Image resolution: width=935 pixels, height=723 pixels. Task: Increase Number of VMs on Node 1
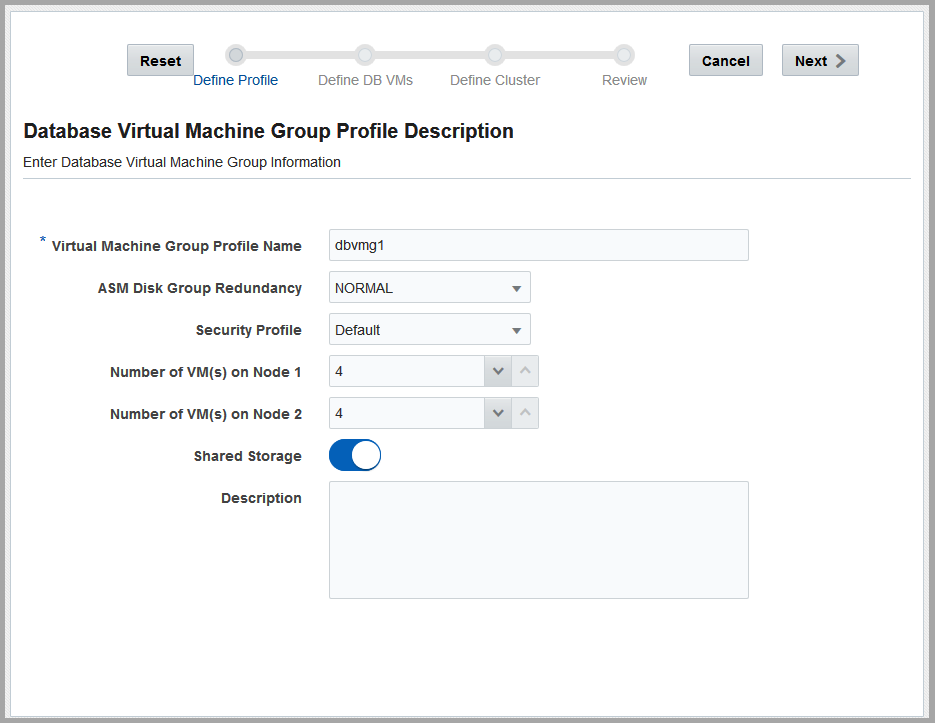tap(525, 371)
